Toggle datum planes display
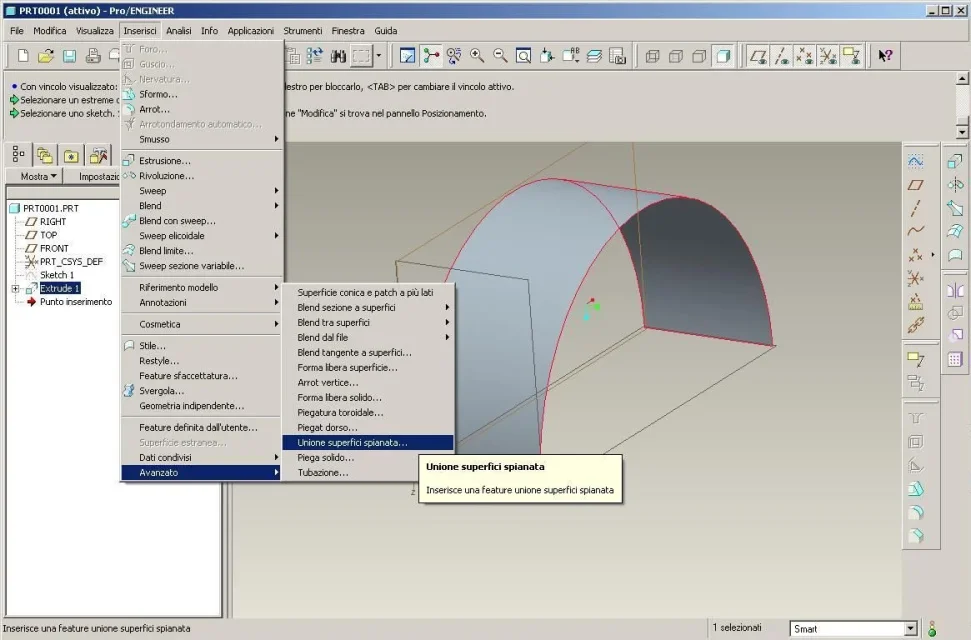The width and height of the screenshot is (971, 640). coord(757,56)
